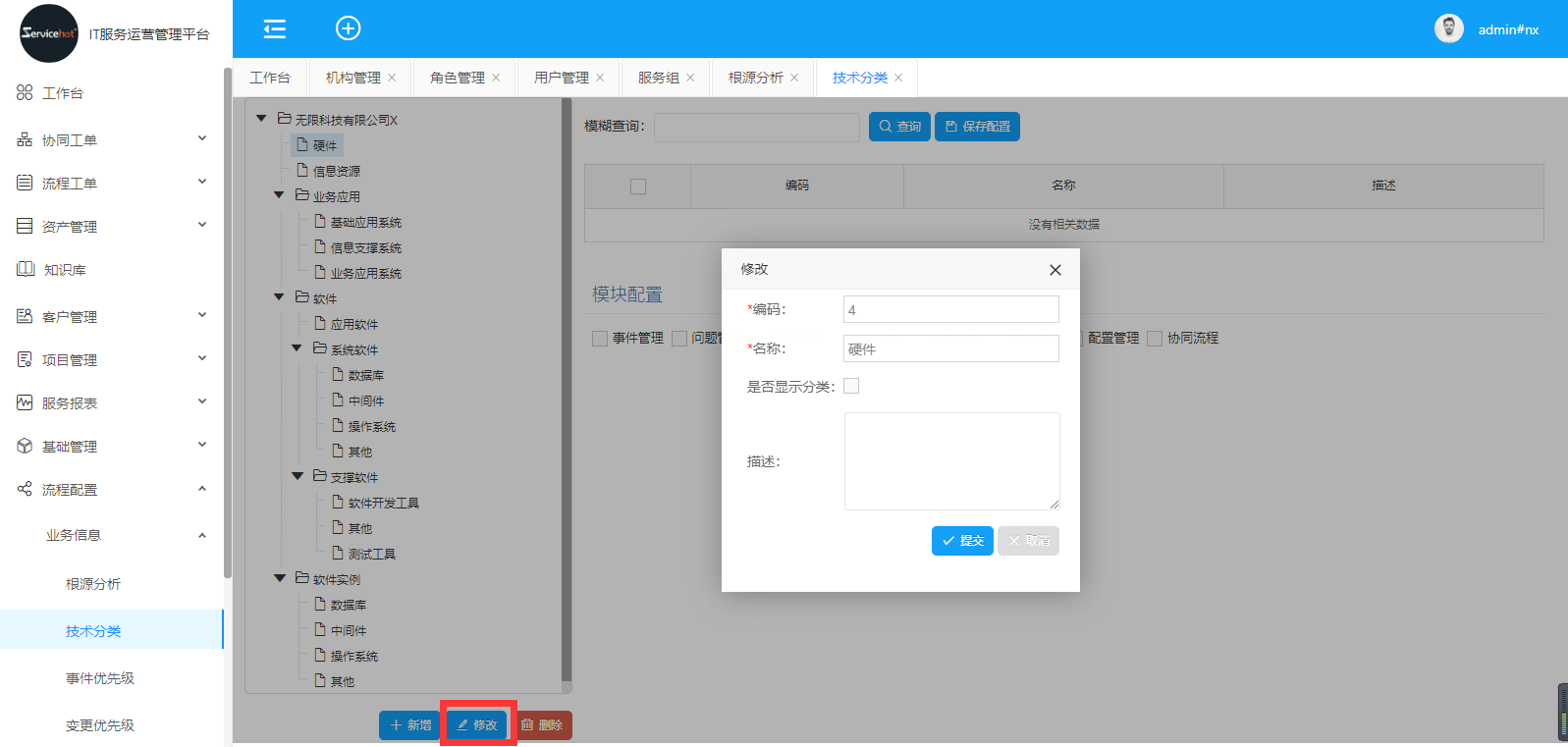Close the 修改 dialog with X icon
1568x747 pixels.
click(x=1054, y=270)
